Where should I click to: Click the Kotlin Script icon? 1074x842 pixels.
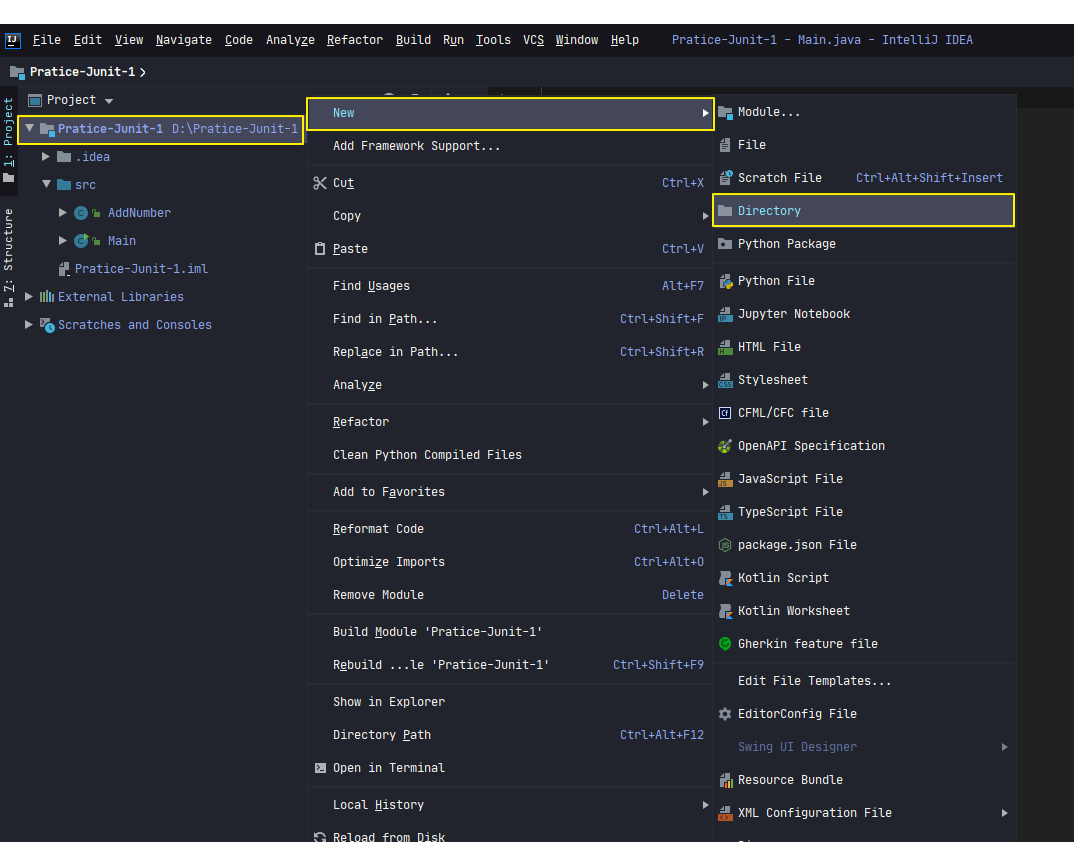pos(725,578)
